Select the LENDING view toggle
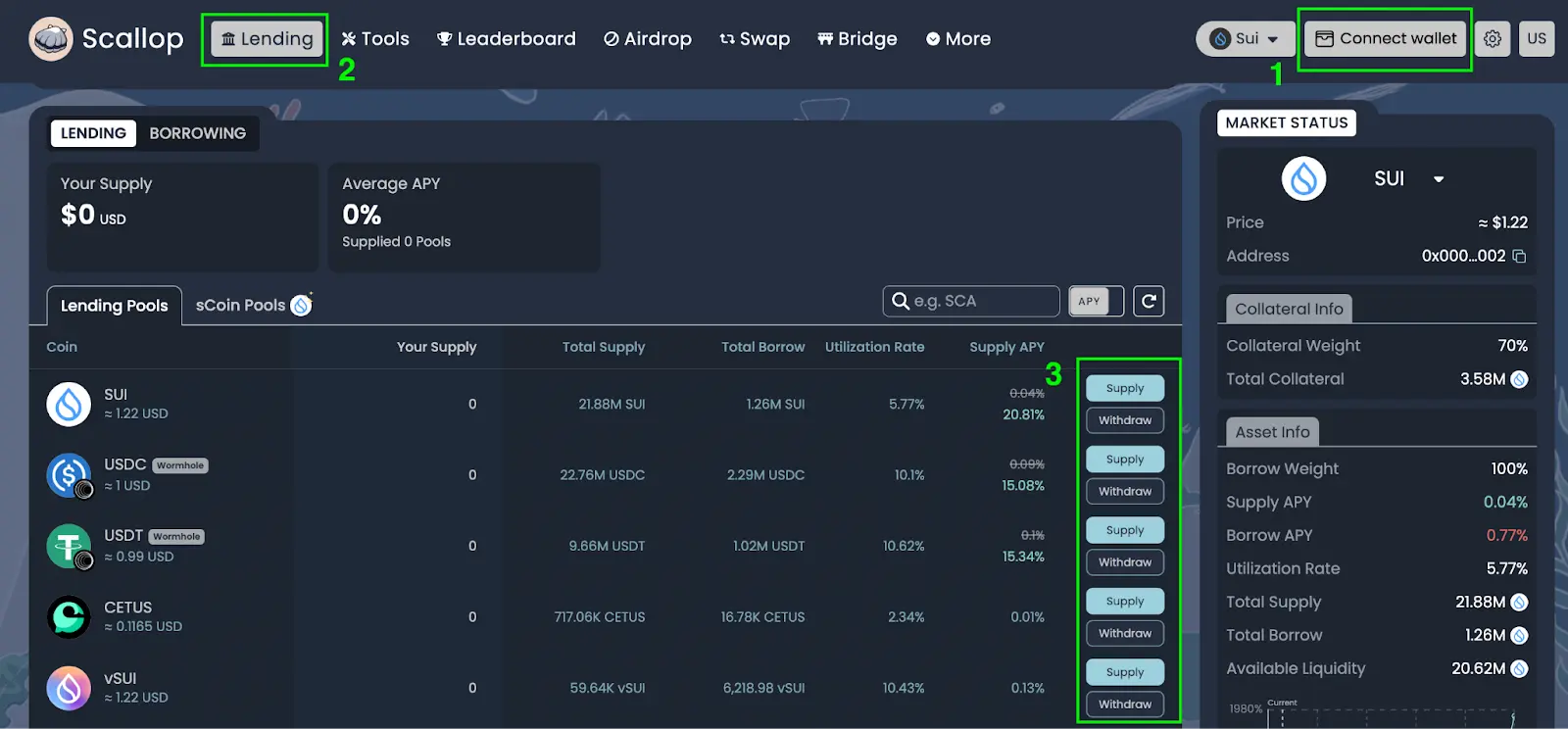 (x=93, y=133)
